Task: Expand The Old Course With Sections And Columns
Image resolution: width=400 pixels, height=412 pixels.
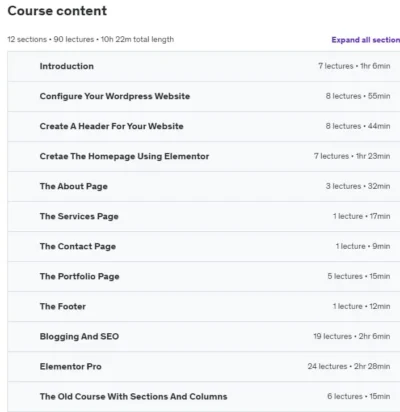Action: pyautogui.click(x=204, y=396)
